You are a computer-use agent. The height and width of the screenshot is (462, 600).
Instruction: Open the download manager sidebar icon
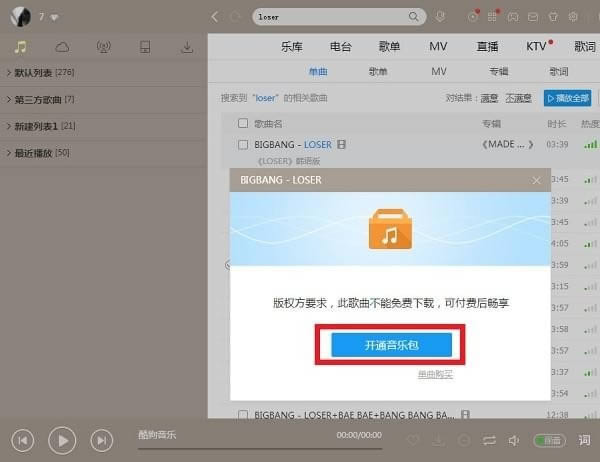186,47
